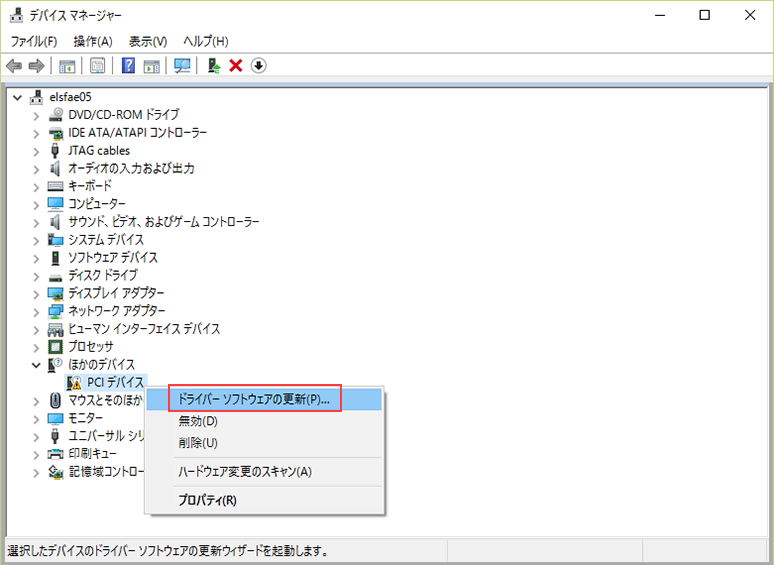
Task: Maximize the デバイス マネージャー window
Action: pos(705,15)
